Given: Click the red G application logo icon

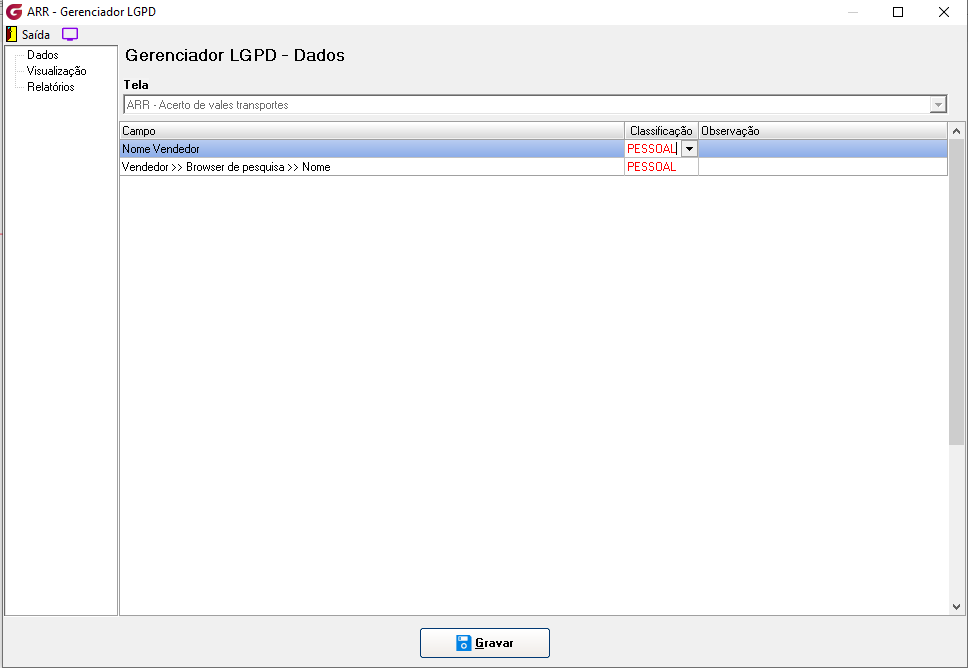Looking at the screenshot, I should point(14,12).
